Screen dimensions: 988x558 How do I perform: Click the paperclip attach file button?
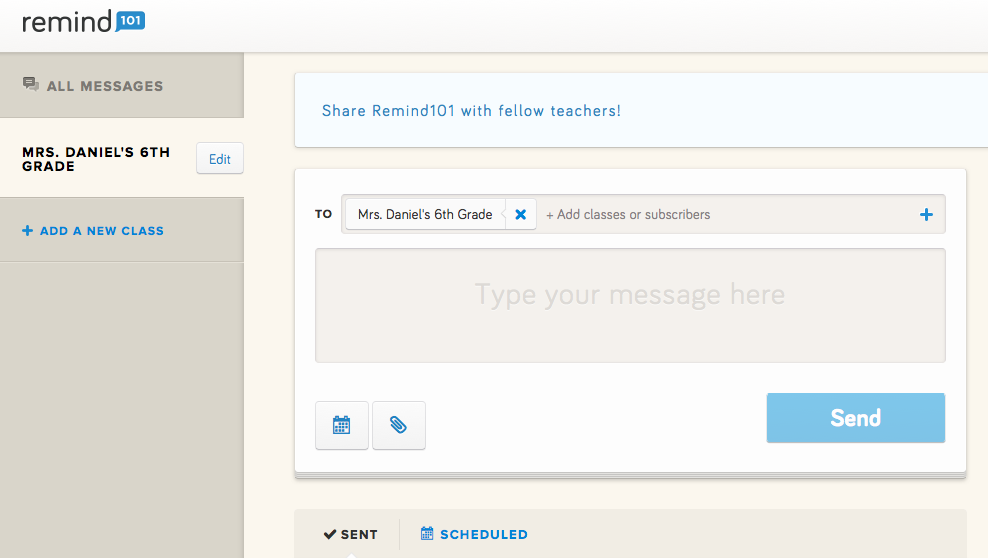tap(399, 425)
